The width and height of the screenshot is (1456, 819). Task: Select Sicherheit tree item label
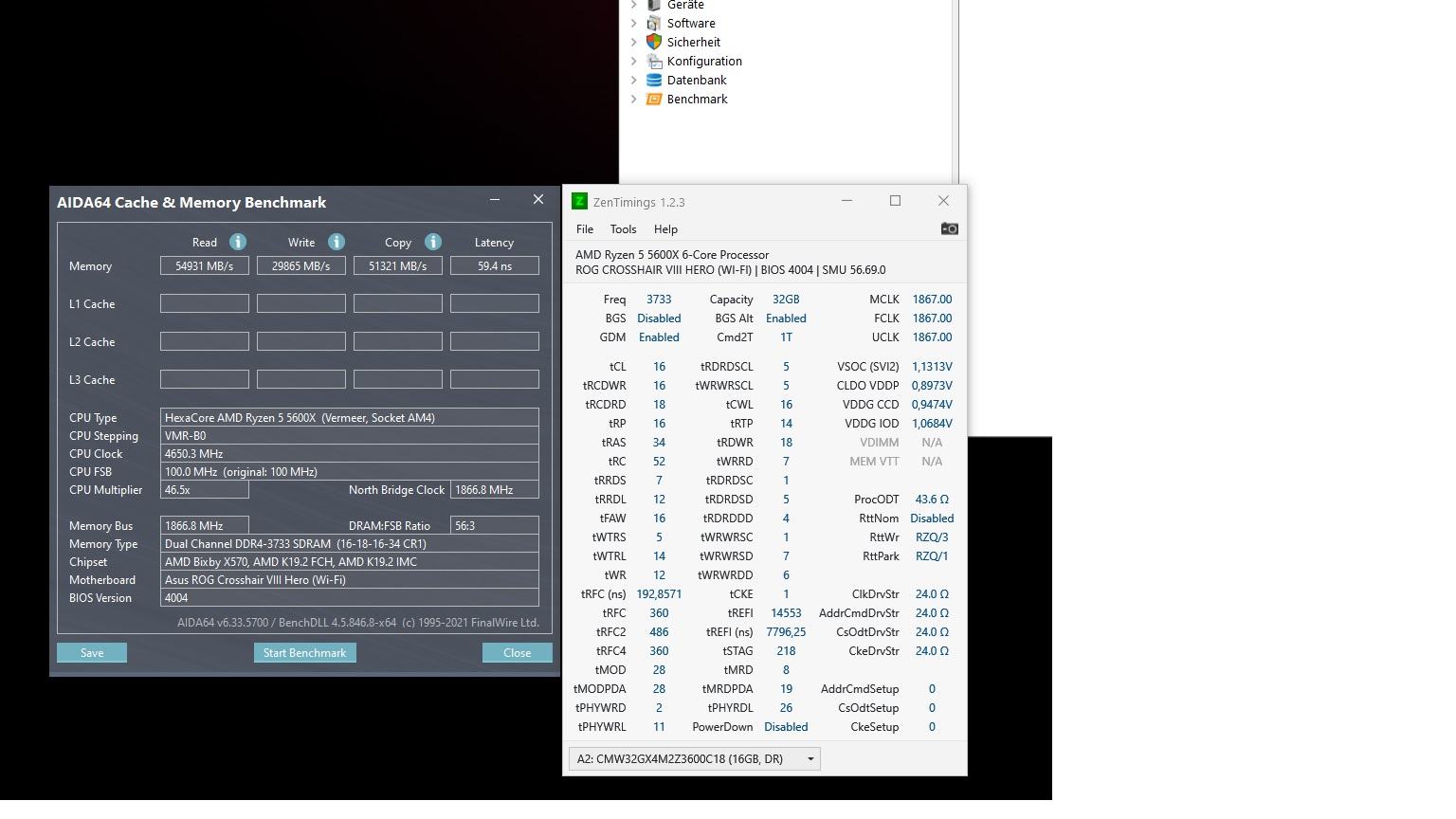pyautogui.click(x=694, y=42)
